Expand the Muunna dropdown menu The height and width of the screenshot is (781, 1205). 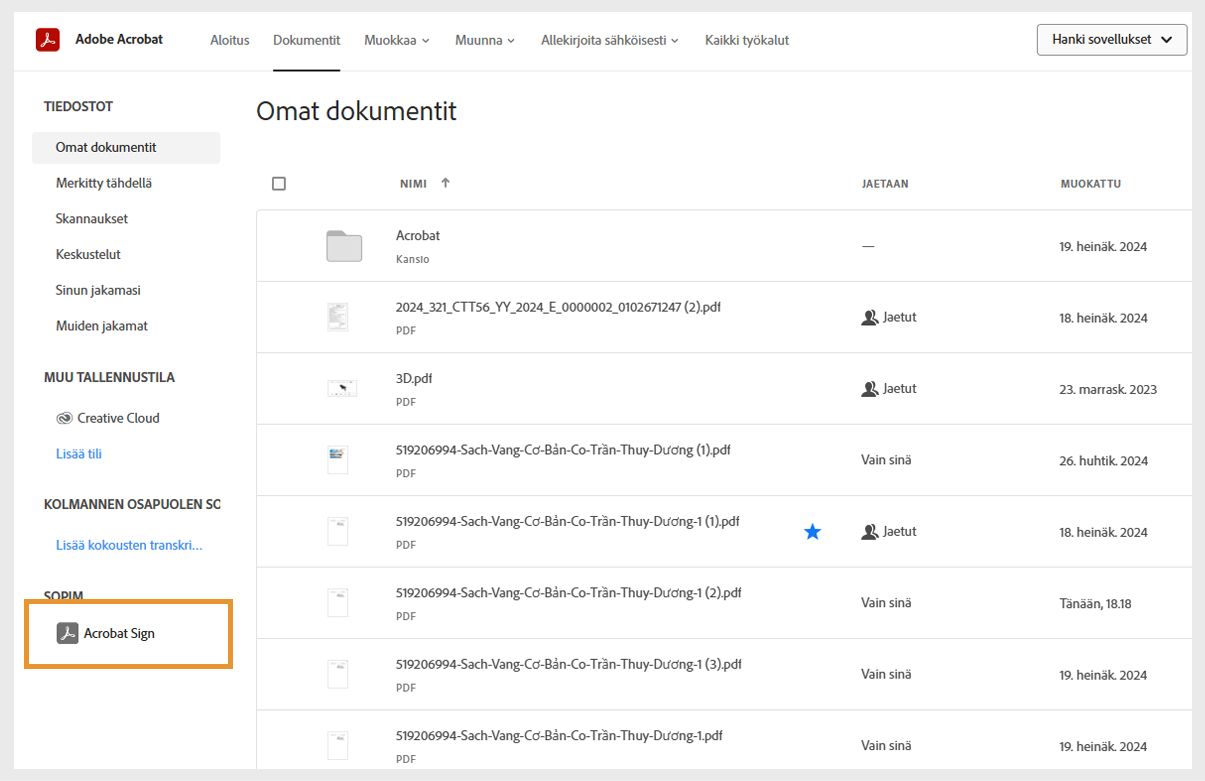tap(485, 40)
